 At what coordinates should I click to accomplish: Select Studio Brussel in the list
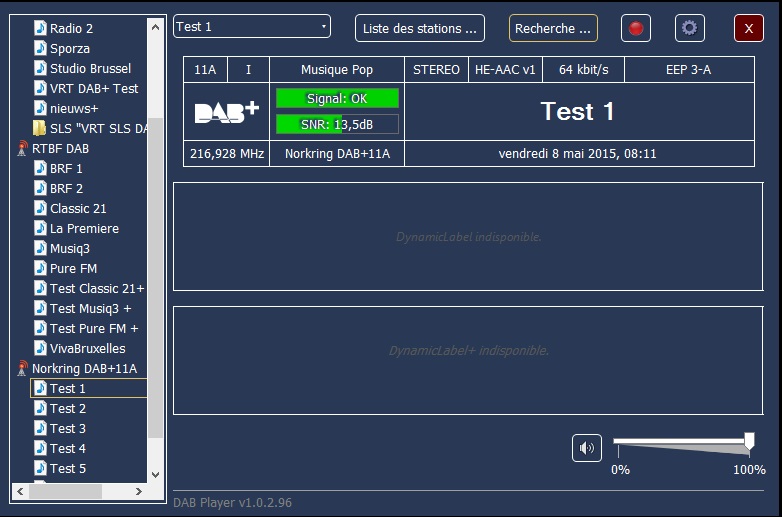[x=90, y=68]
